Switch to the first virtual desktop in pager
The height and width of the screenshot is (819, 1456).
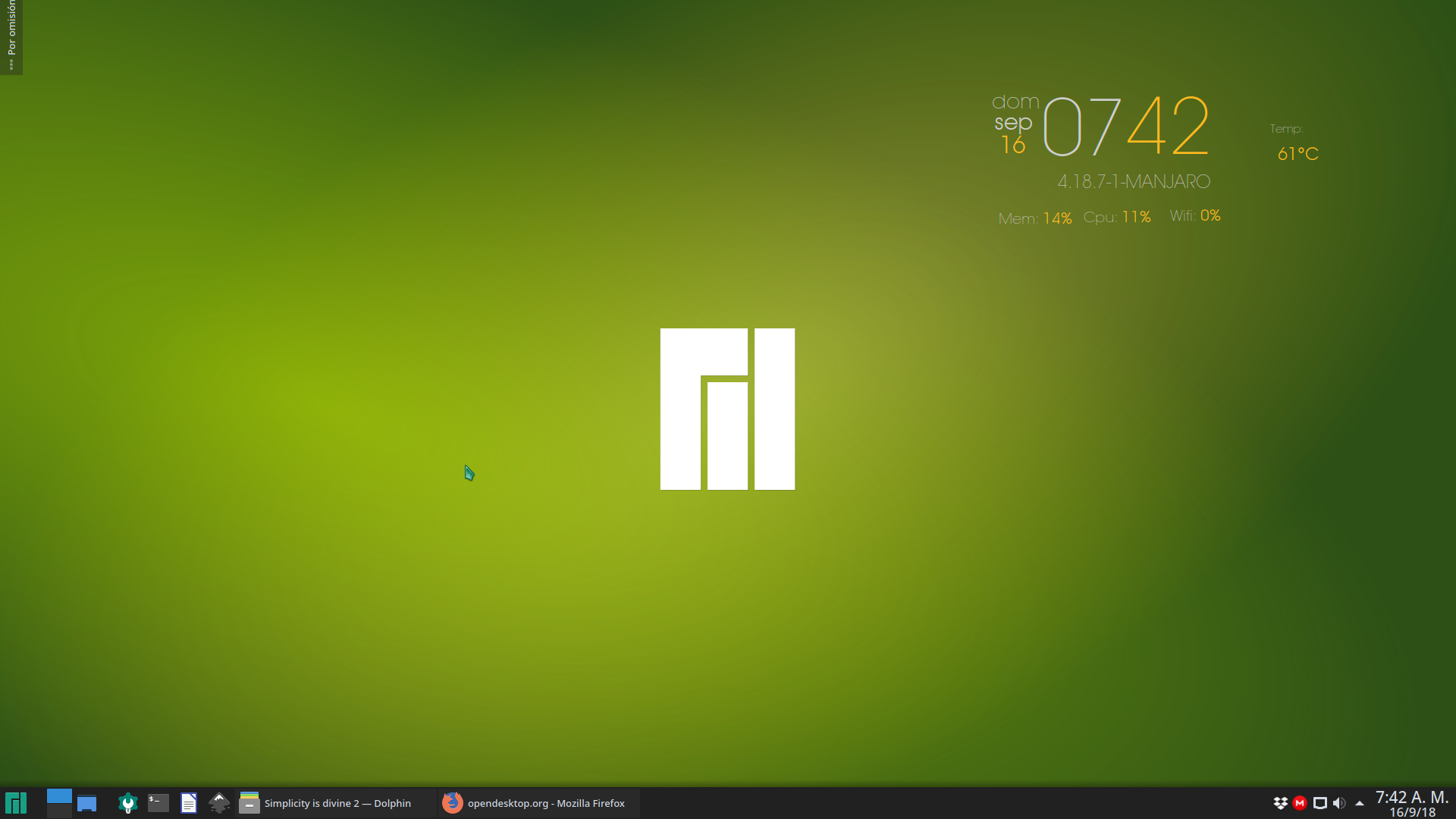59,796
